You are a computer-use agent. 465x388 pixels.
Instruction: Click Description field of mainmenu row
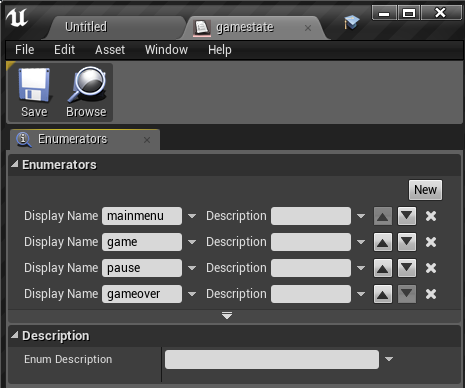[311, 216]
